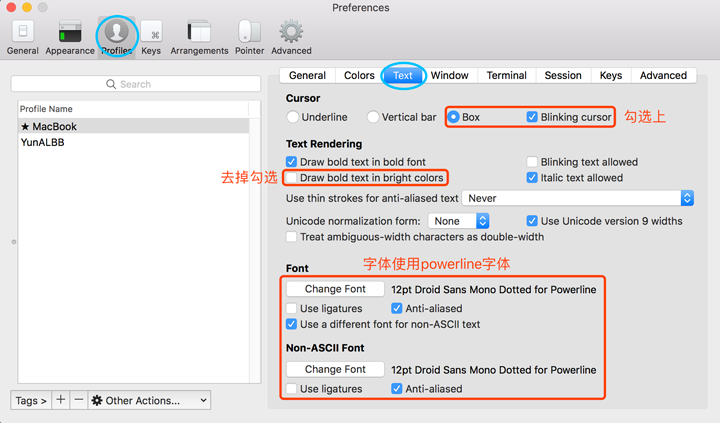Switch to the Terminal profile tab
This screenshot has height=423, width=720.
tap(506, 75)
